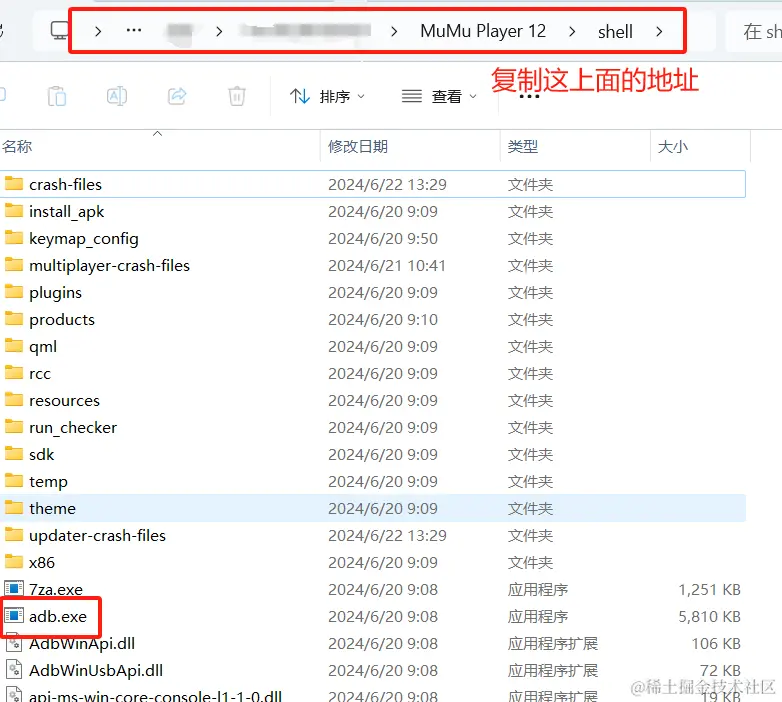Select the products folder
The width and height of the screenshot is (782, 702).
[373, 319]
